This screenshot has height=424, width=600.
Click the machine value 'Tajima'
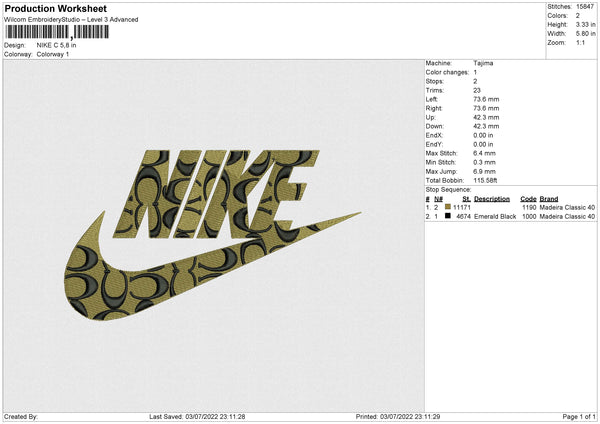pos(483,63)
